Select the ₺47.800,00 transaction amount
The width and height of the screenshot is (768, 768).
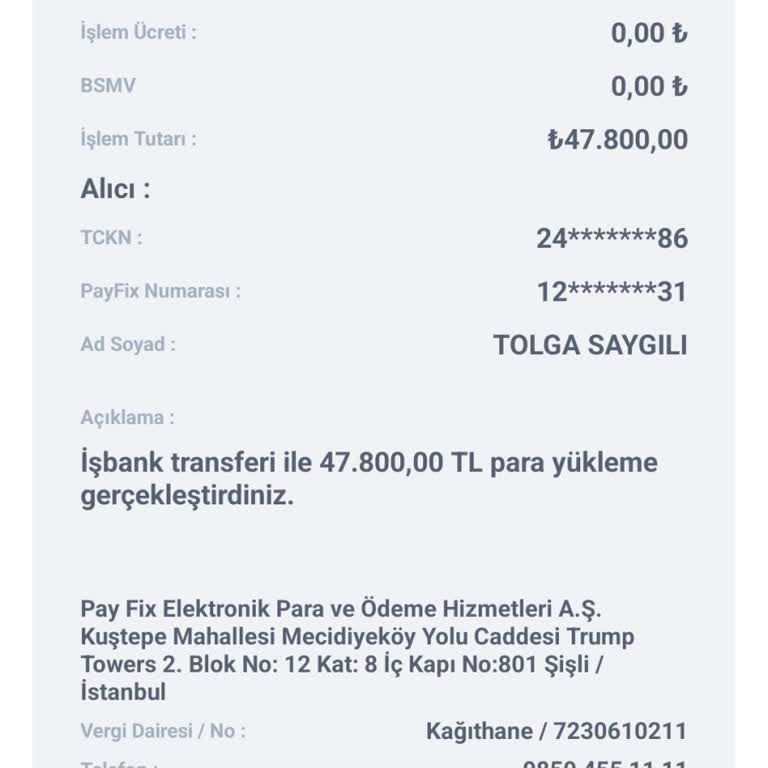click(617, 140)
